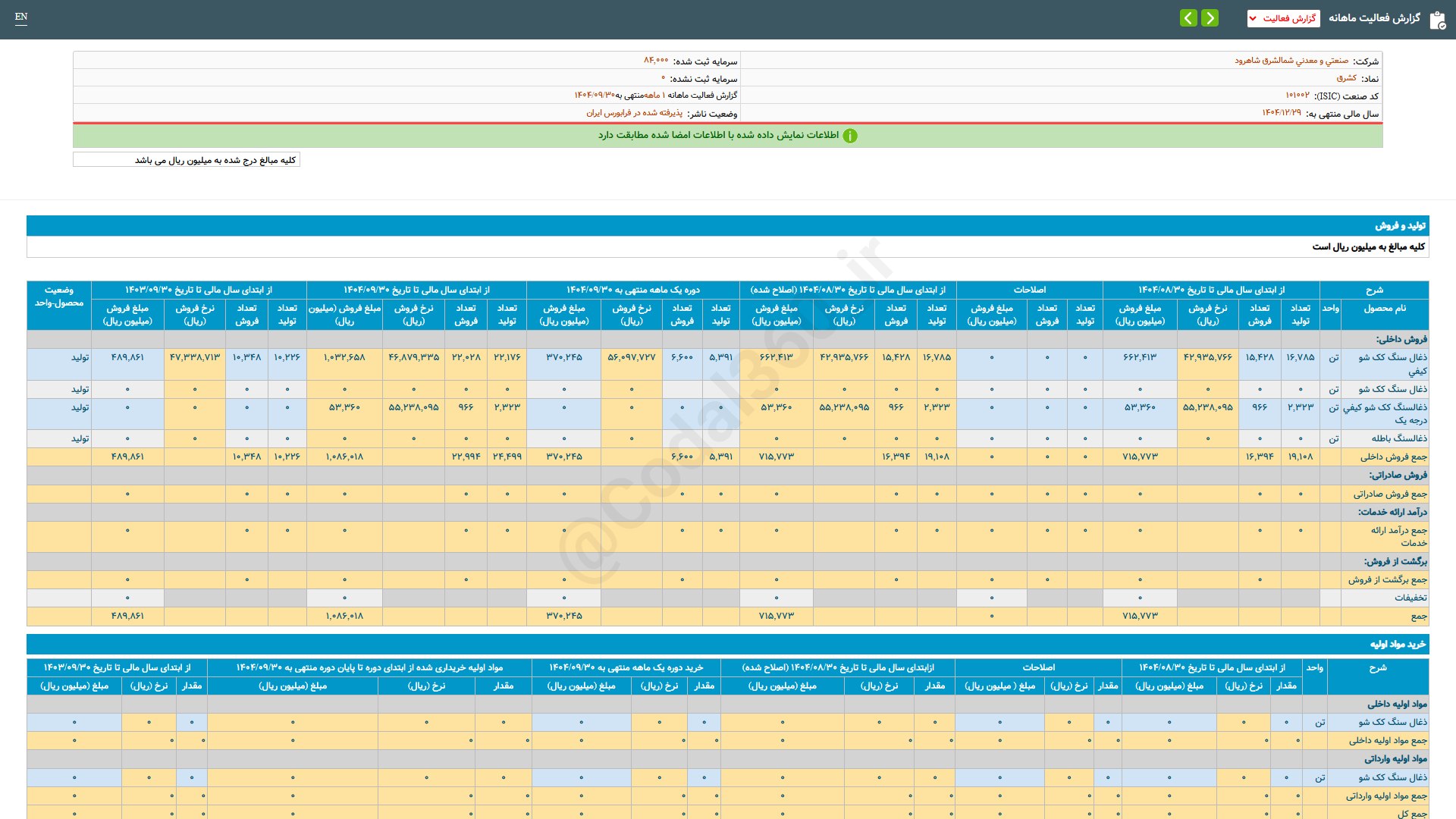Select the خرید مواد اولیه section header
This screenshot has width=1456, height=819.
click(x=1398, y=645)
